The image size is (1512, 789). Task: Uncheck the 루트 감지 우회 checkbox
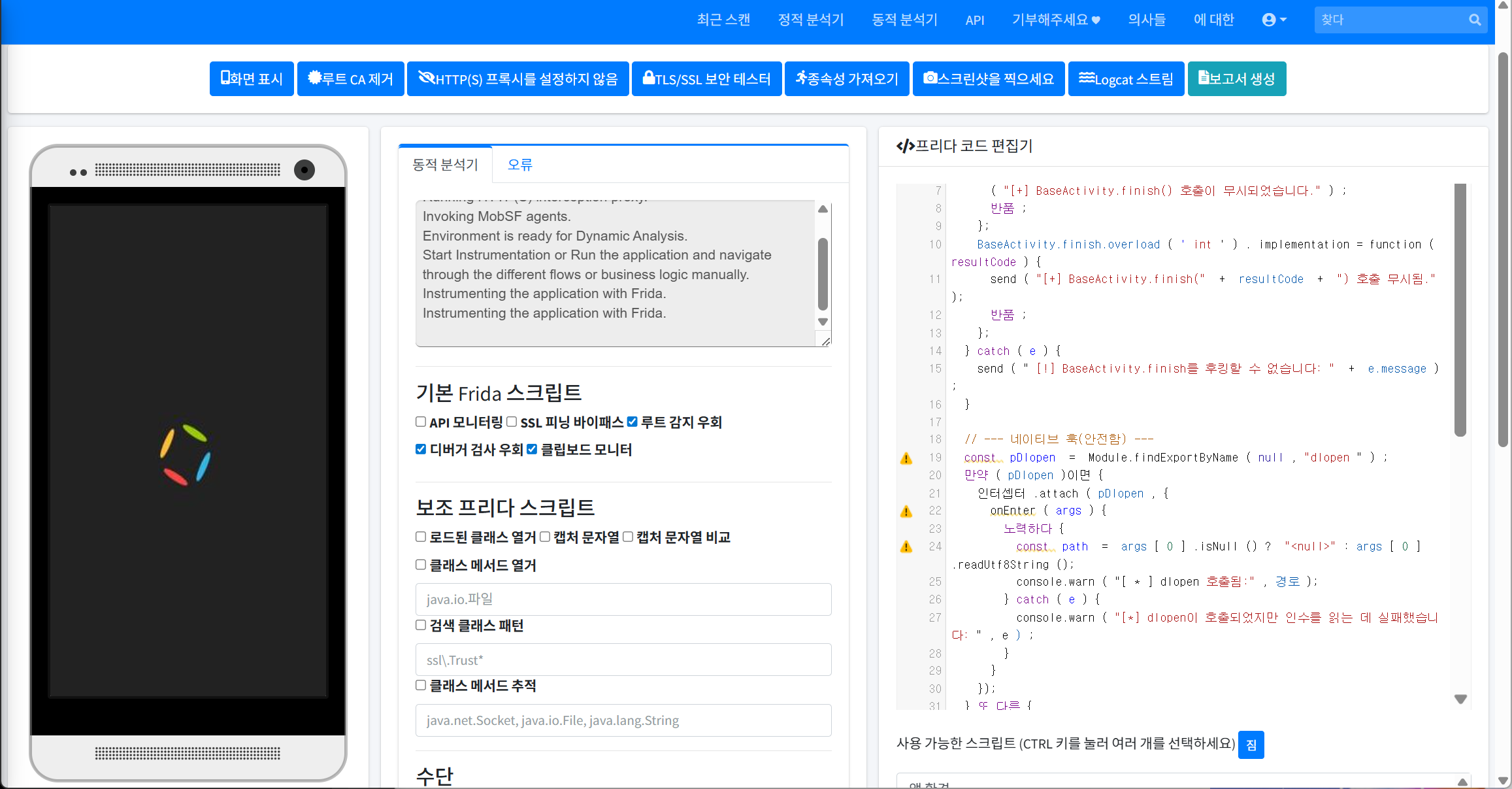632,422
